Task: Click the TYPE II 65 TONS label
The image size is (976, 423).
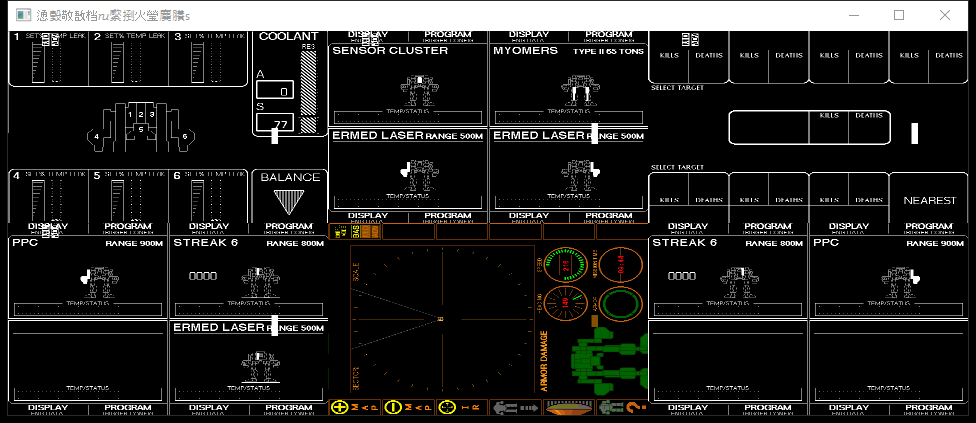Action: point(608,51)
